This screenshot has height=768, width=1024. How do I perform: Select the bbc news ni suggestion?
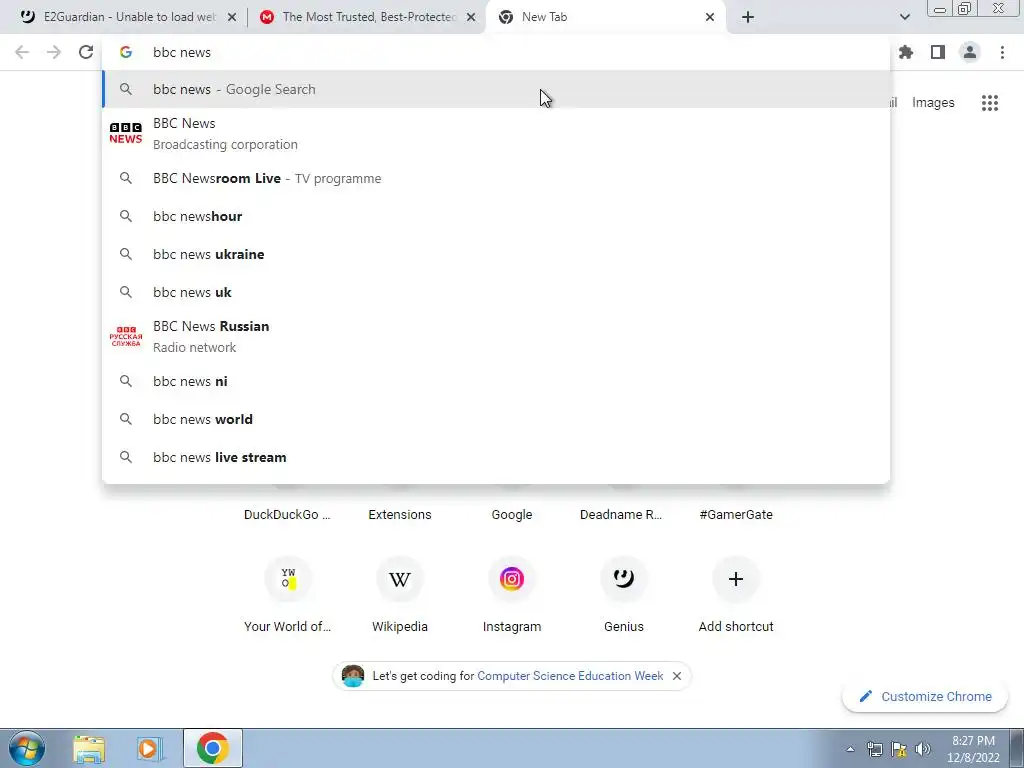click(x=496, y=381)
